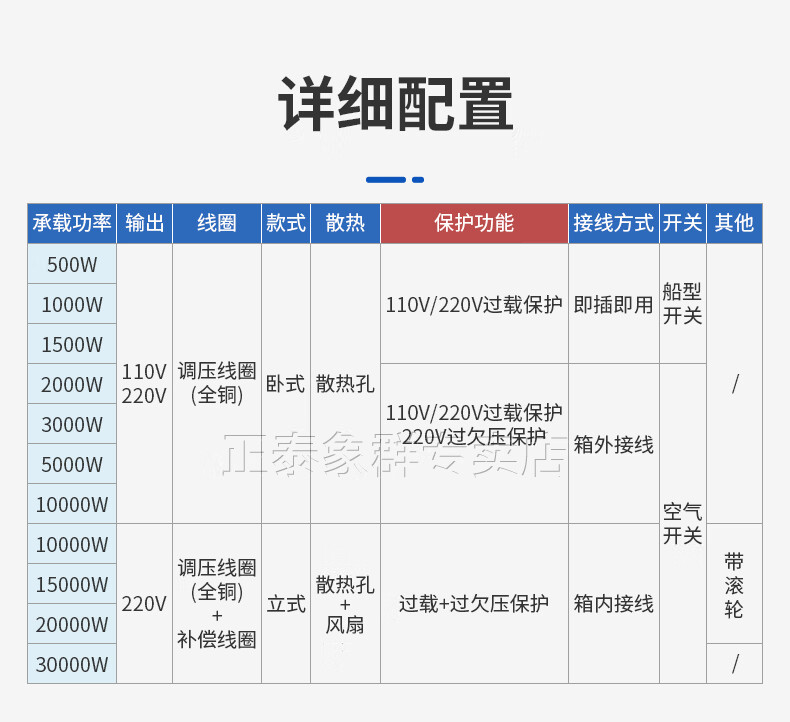The image size is (790, 722).
Task: Select the 箱内接线 wiring cell
Action: 613,604
